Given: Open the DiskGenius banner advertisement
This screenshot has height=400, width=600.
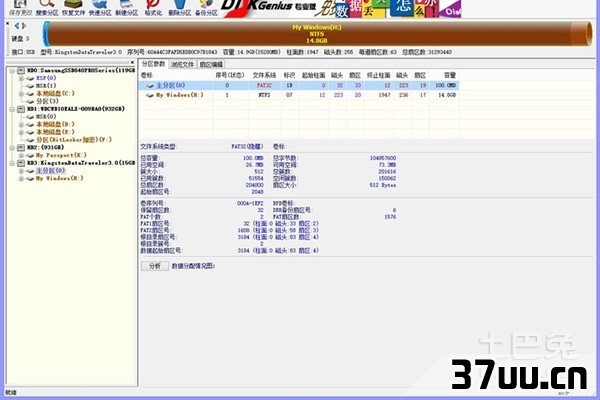Looking at the screenshot, I should (341, 8).
